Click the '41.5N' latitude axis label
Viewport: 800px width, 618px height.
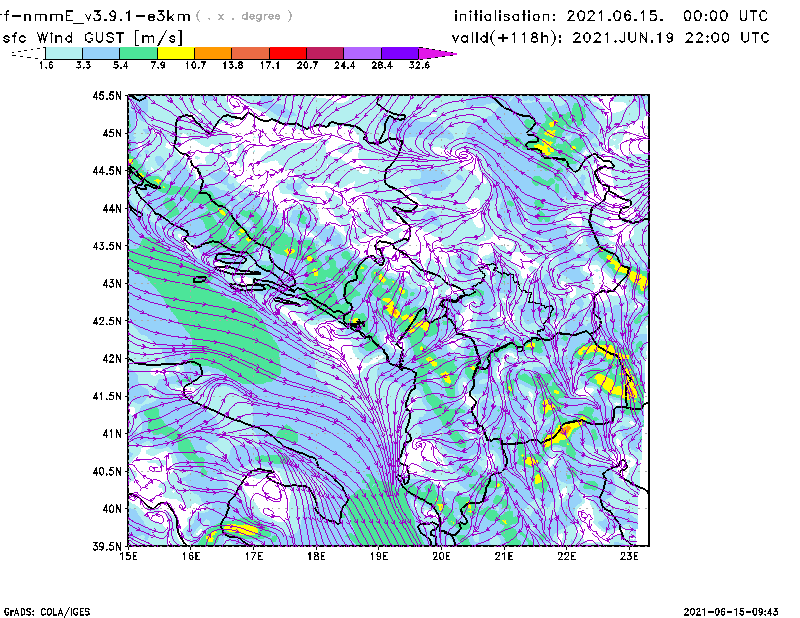coord(107,396)
